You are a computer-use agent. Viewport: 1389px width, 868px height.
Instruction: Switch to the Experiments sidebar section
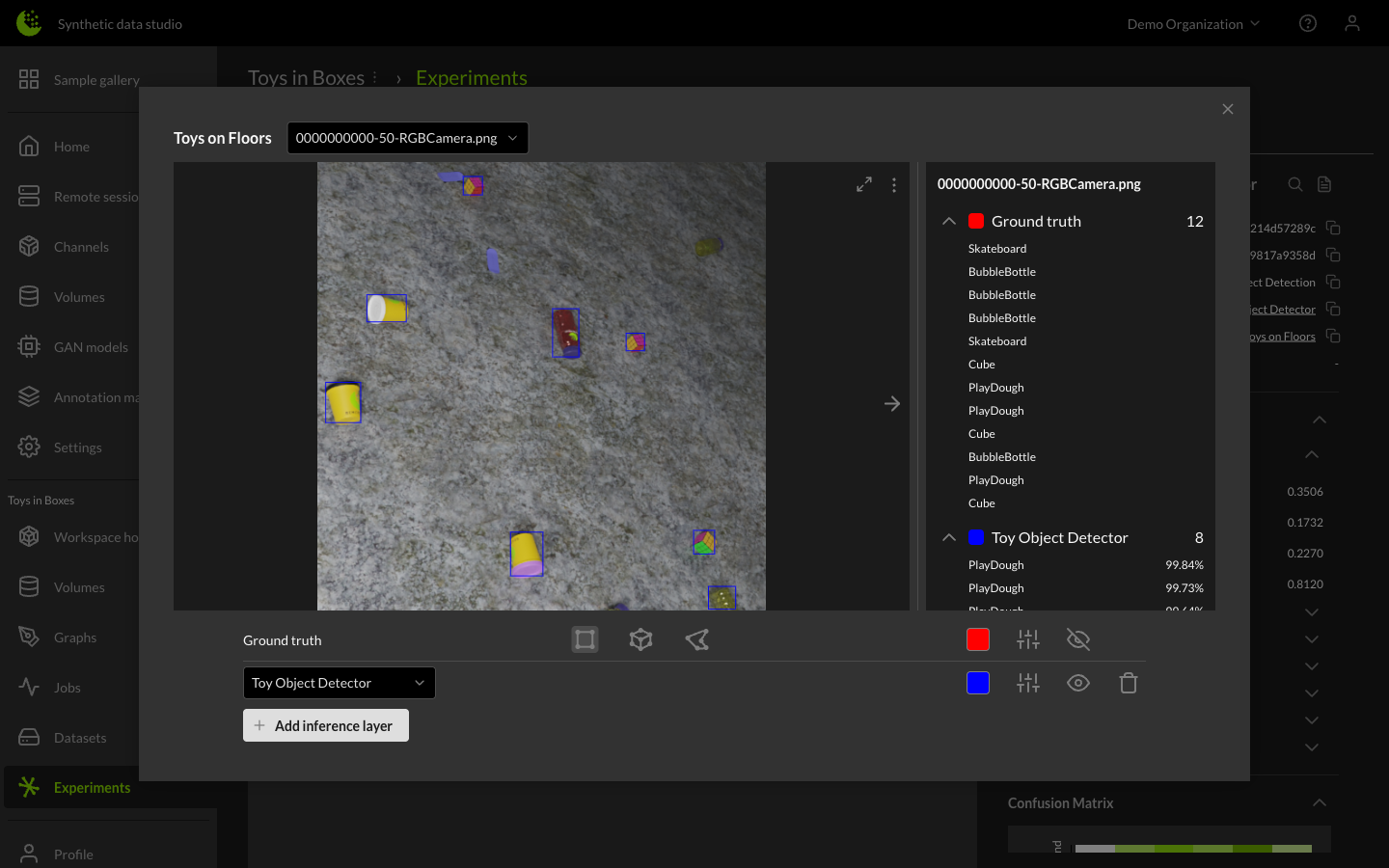click(92, 787)
